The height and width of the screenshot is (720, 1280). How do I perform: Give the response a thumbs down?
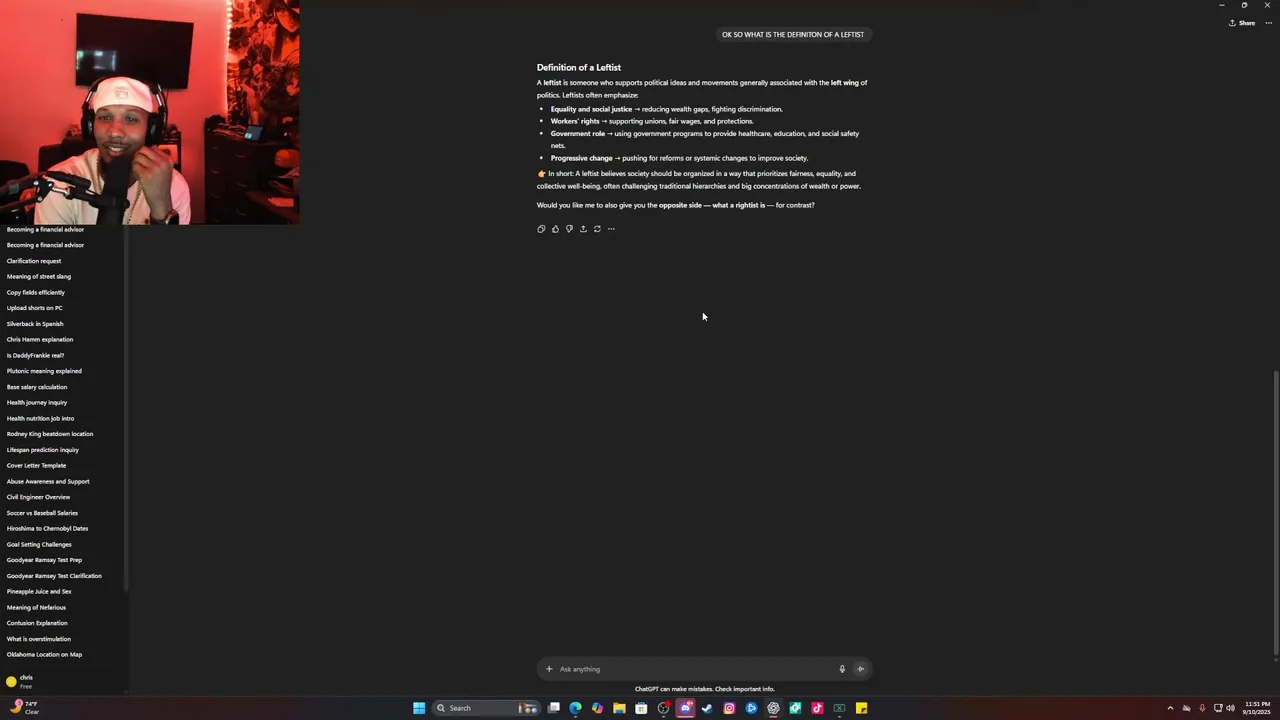click(x=569, y=229)
